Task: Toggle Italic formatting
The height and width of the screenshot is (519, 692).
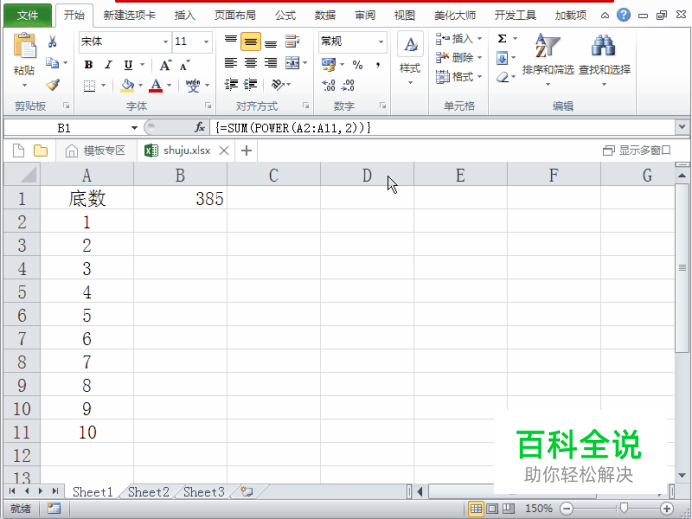Action: [108, 65]
